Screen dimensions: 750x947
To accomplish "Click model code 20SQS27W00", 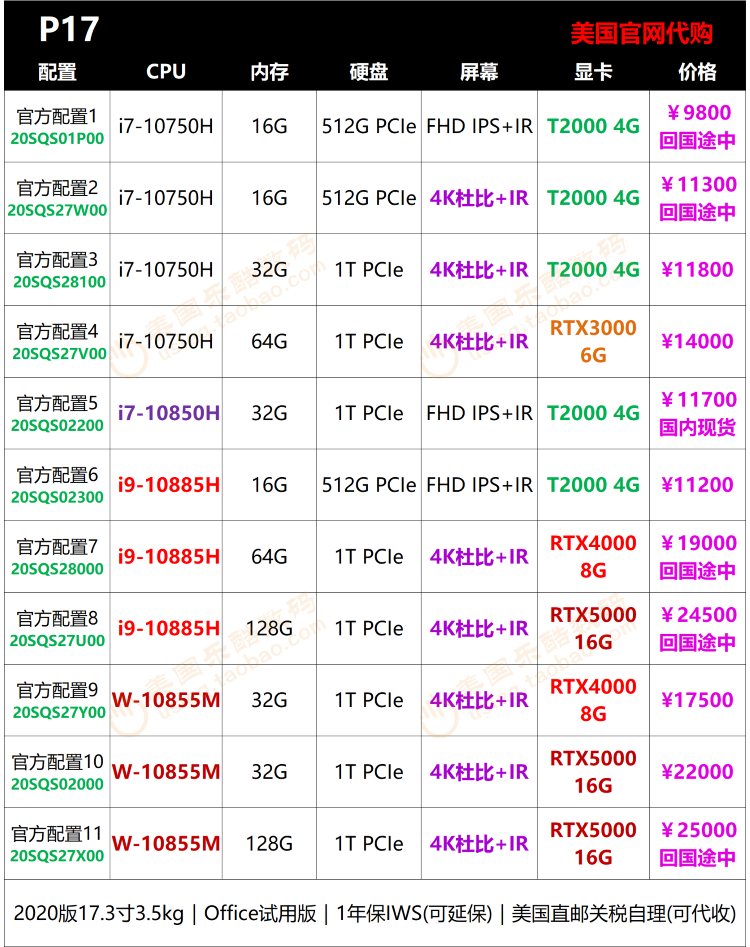I will coord(57,210).
